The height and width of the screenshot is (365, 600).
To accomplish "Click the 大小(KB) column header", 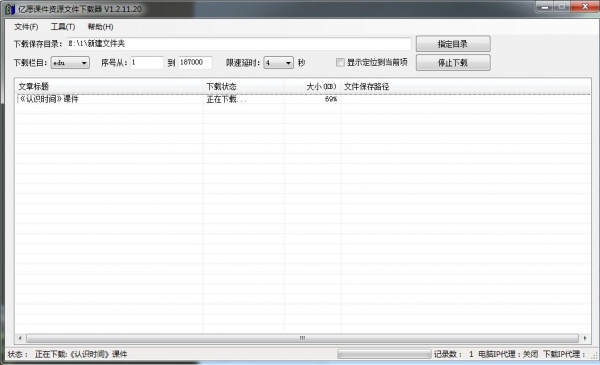I will point(312,86).
